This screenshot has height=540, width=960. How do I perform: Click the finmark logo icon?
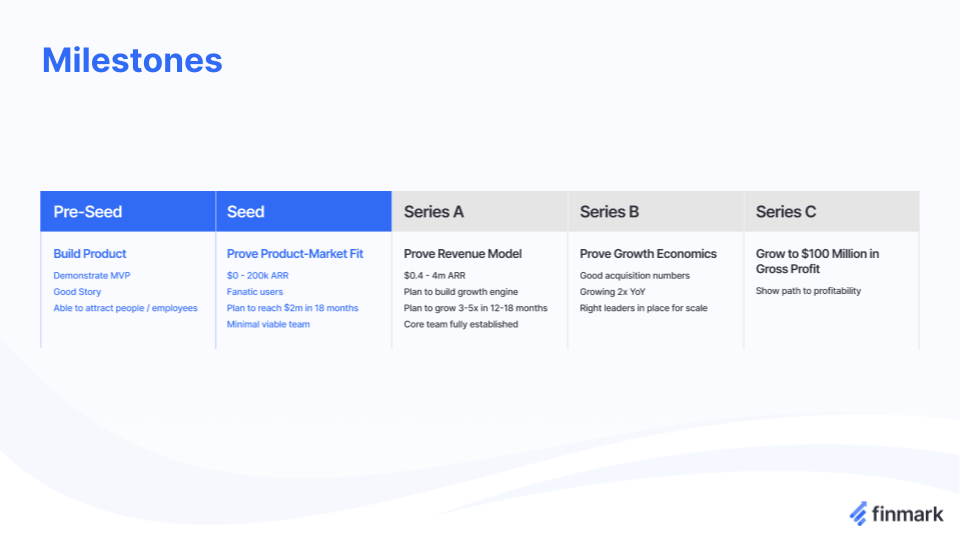[858, 514]
